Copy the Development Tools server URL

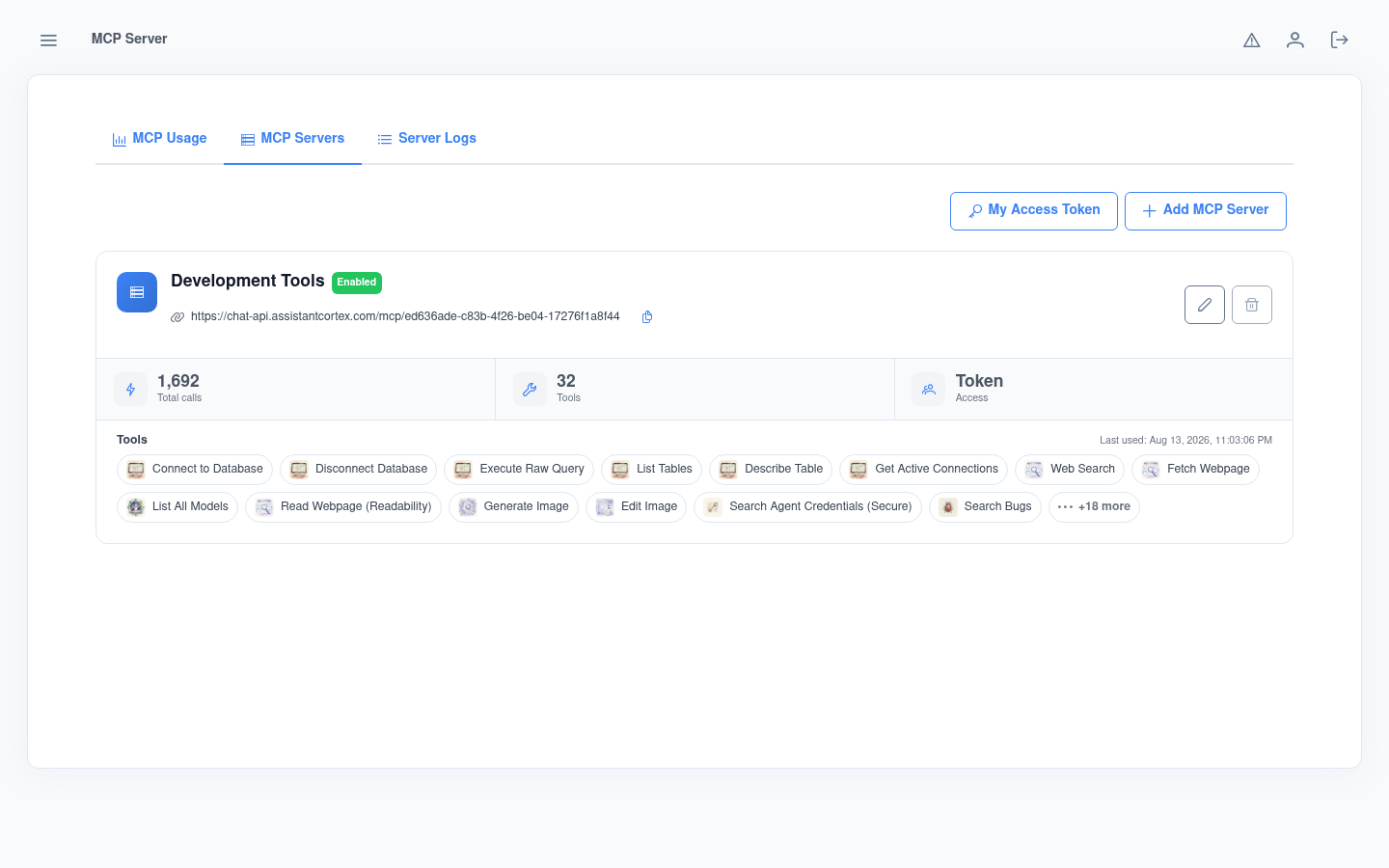[647, 316]
